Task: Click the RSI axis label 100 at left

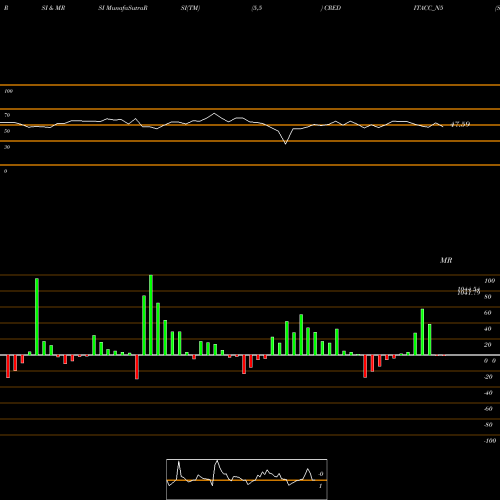Action: (8, 91)
